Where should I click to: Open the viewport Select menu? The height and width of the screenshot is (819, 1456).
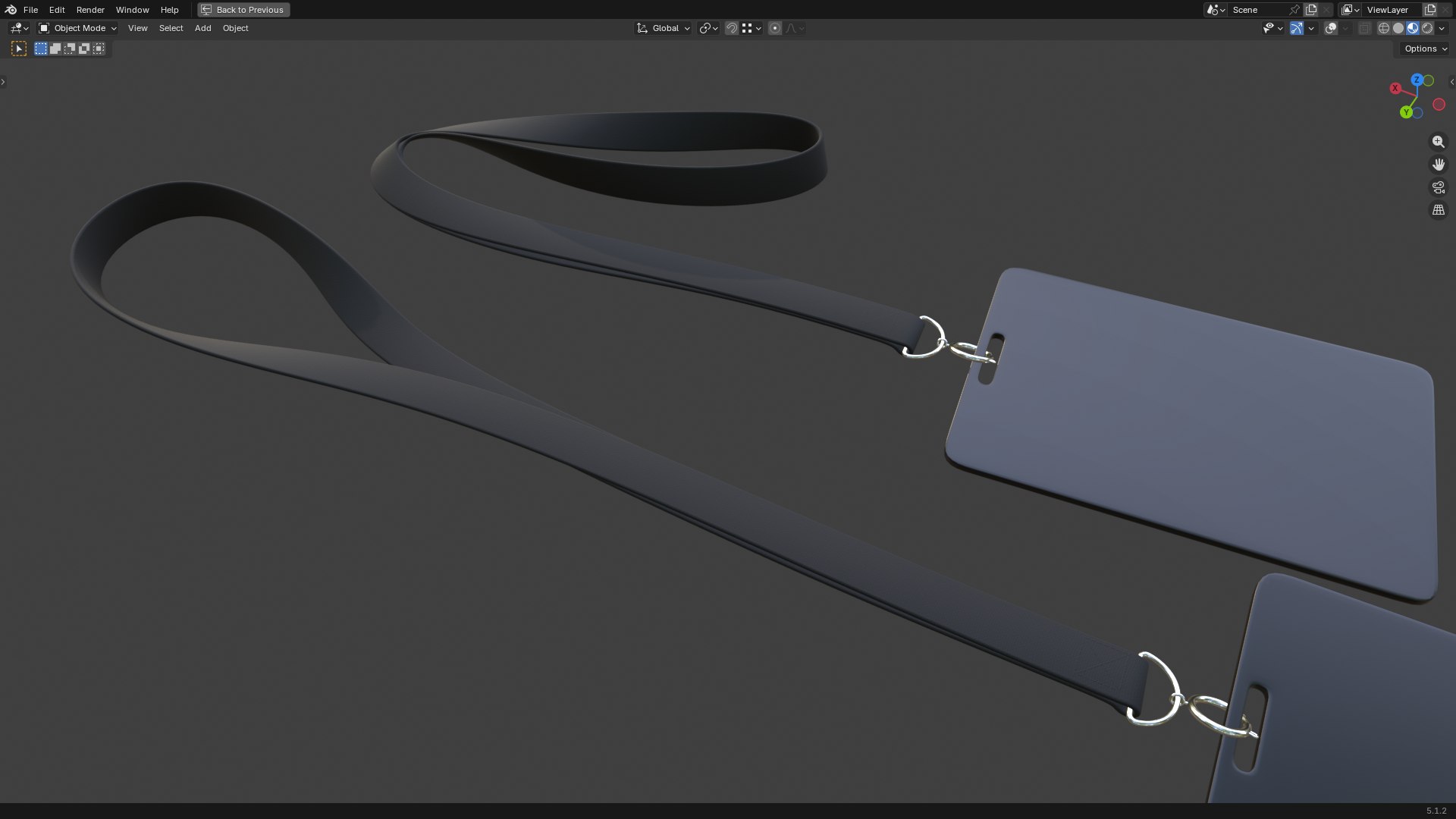click(x=171, y=28)
